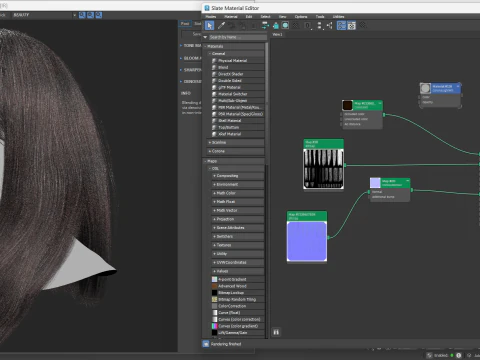This screenshot has width=480, height=360.
Task: Click Move Children toolbar icon
Action: coord(265,25)
